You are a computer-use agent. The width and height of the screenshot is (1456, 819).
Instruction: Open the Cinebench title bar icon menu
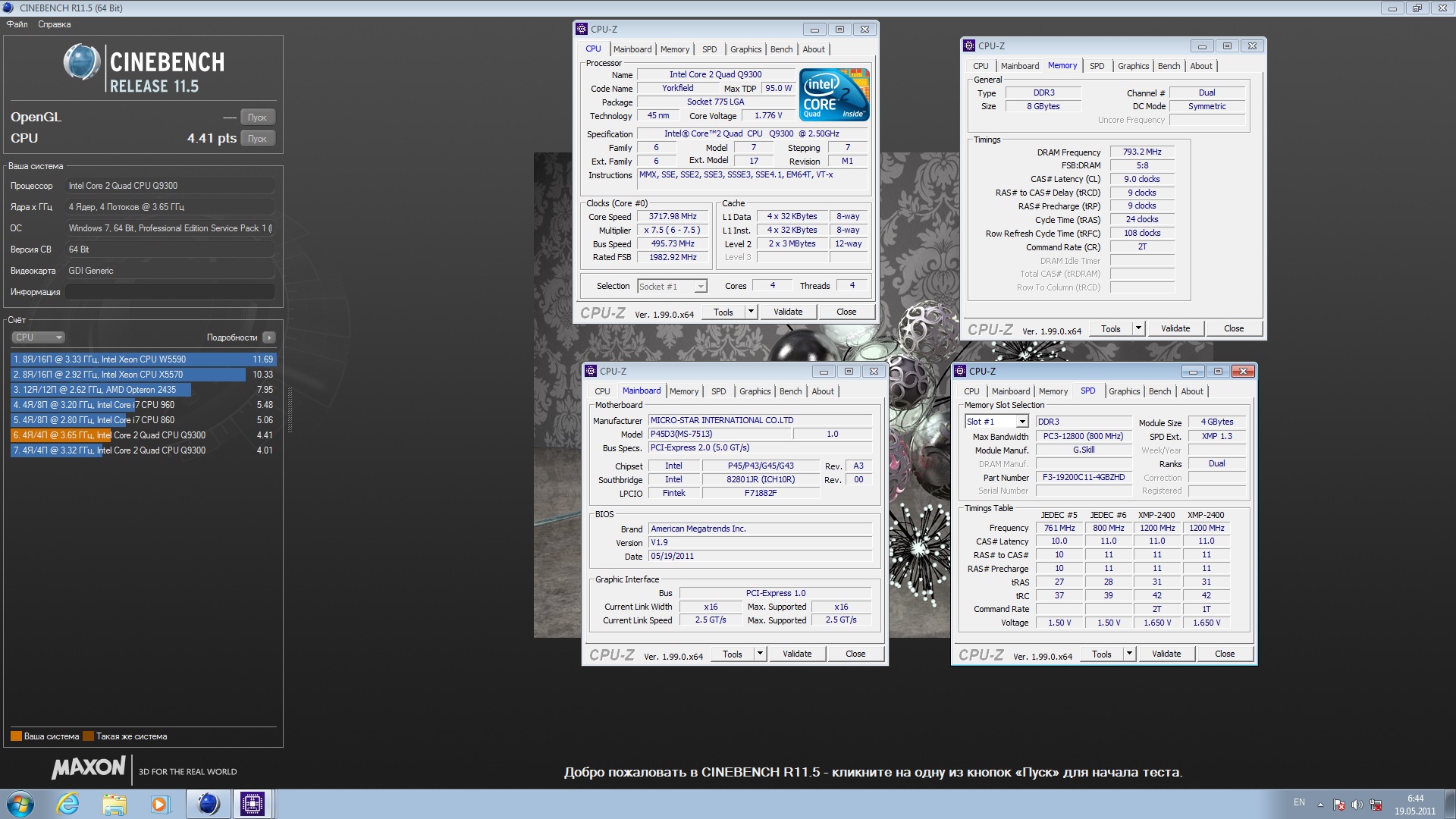9,8
